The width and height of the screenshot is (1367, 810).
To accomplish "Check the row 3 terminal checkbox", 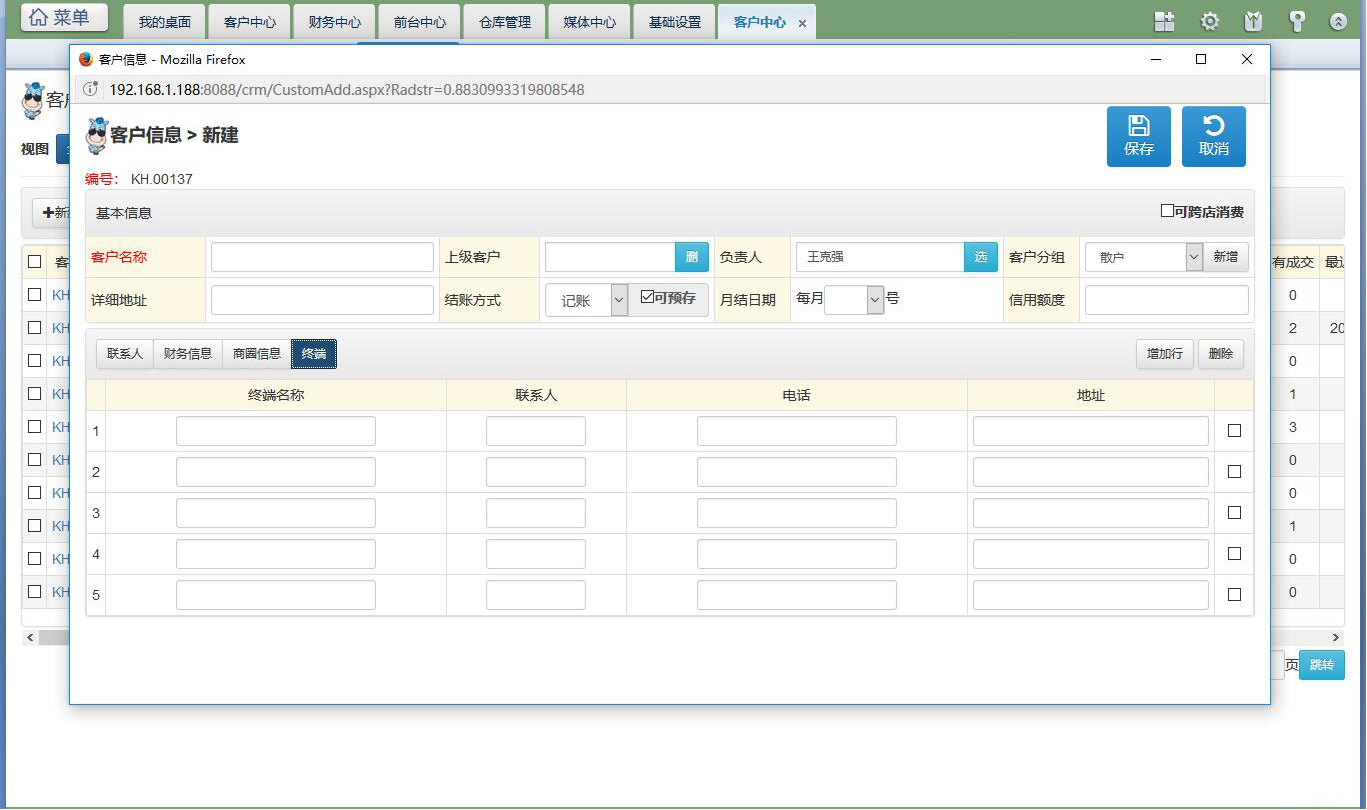I will 1234,513.
